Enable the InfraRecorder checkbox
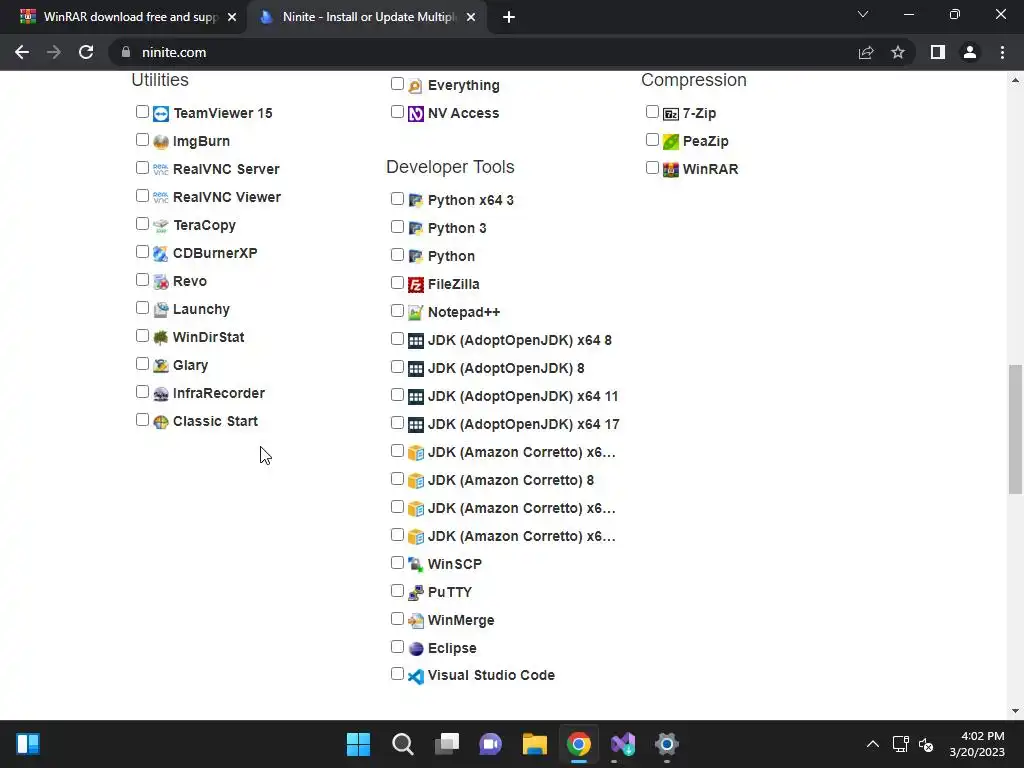 [142, 392]
